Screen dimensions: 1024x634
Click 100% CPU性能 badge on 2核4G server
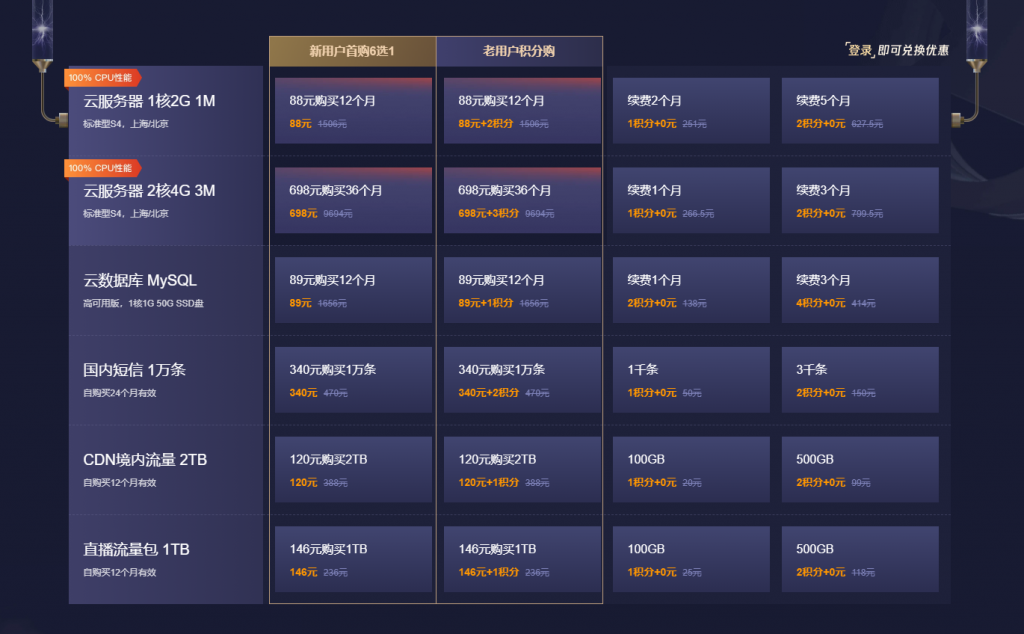101,168
